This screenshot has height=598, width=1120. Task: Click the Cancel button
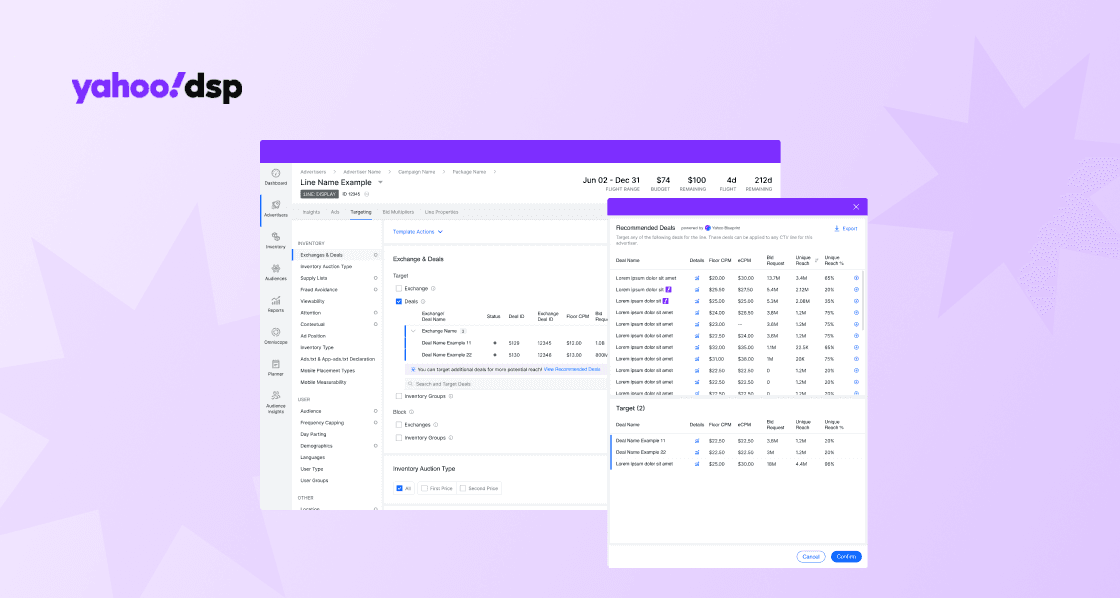[x=811, y=557]
